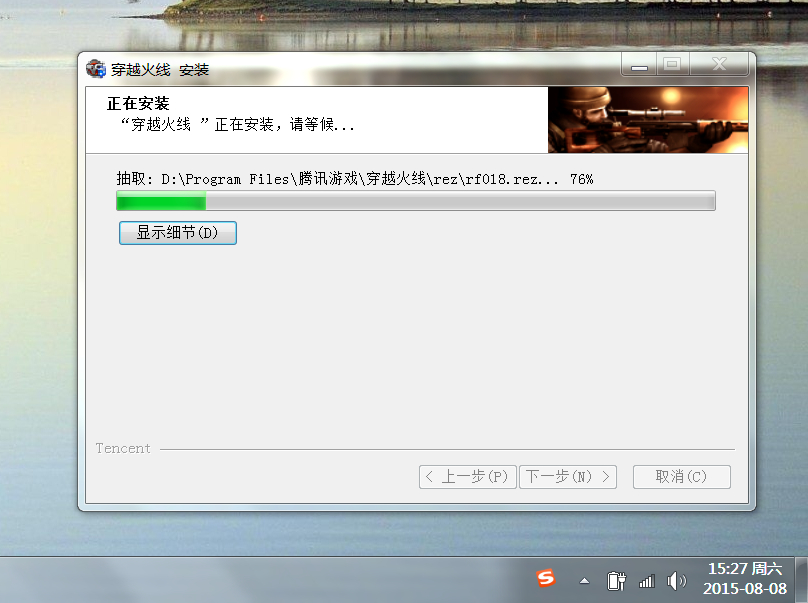Click the 2015-08-08 date text

(745, 589)
